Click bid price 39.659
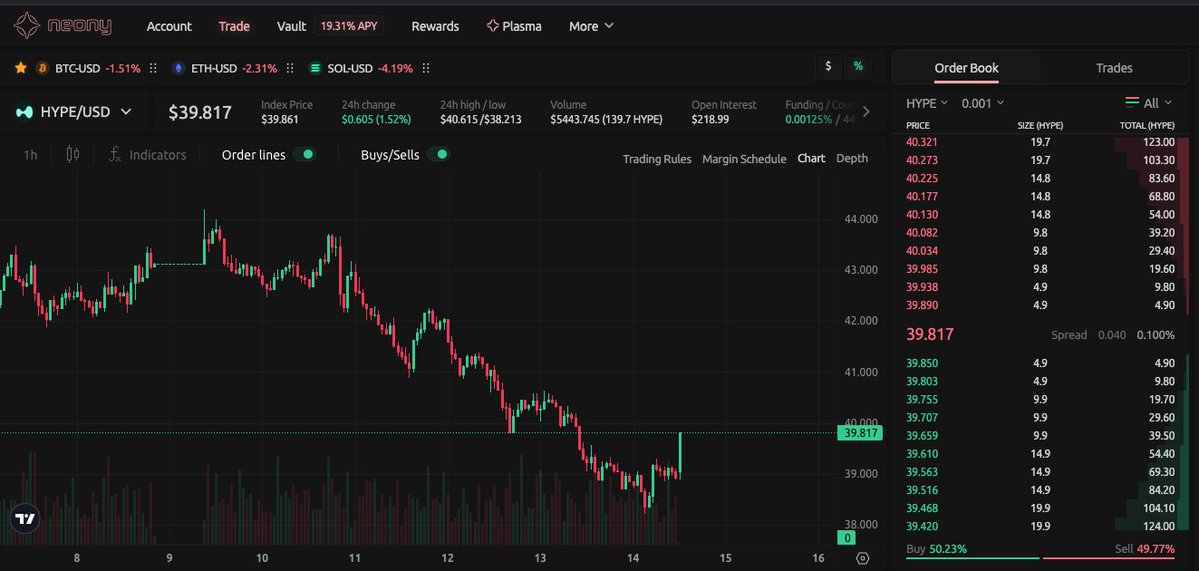Viewport: 1199px width, 571px height. [921, 436]
